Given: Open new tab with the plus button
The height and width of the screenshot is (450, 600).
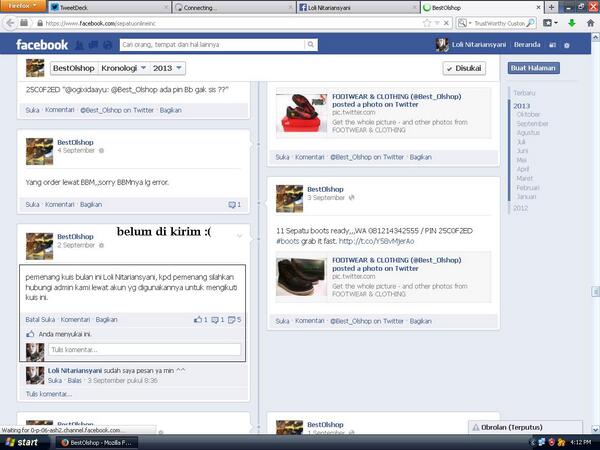Looking at the screenshot, I should (551, 7).
